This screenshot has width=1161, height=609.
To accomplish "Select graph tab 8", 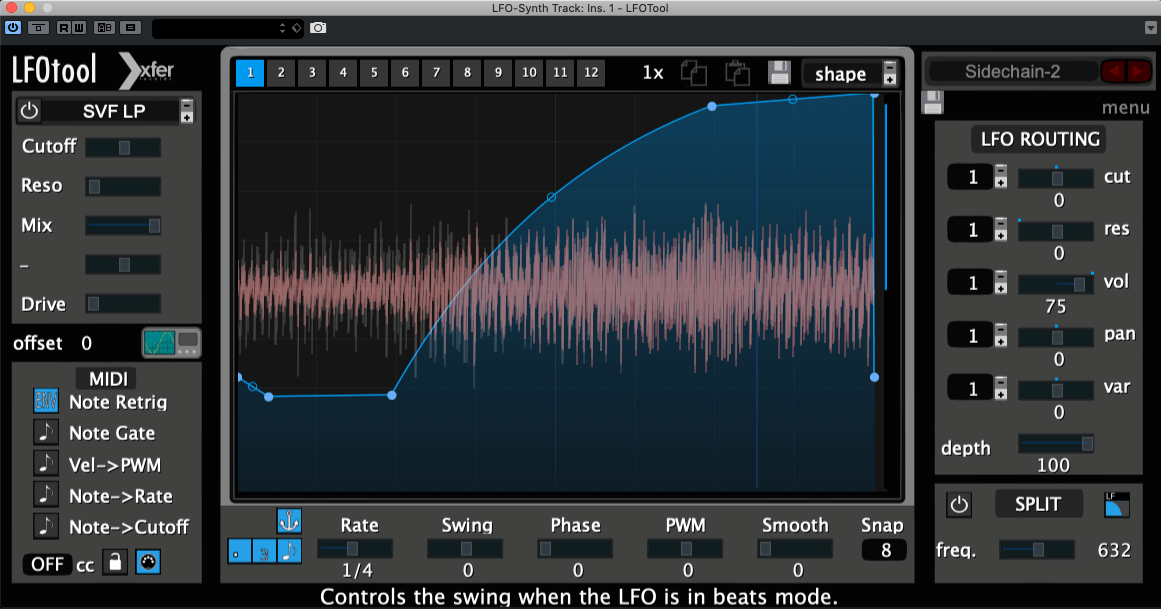I will coord(467,73).
